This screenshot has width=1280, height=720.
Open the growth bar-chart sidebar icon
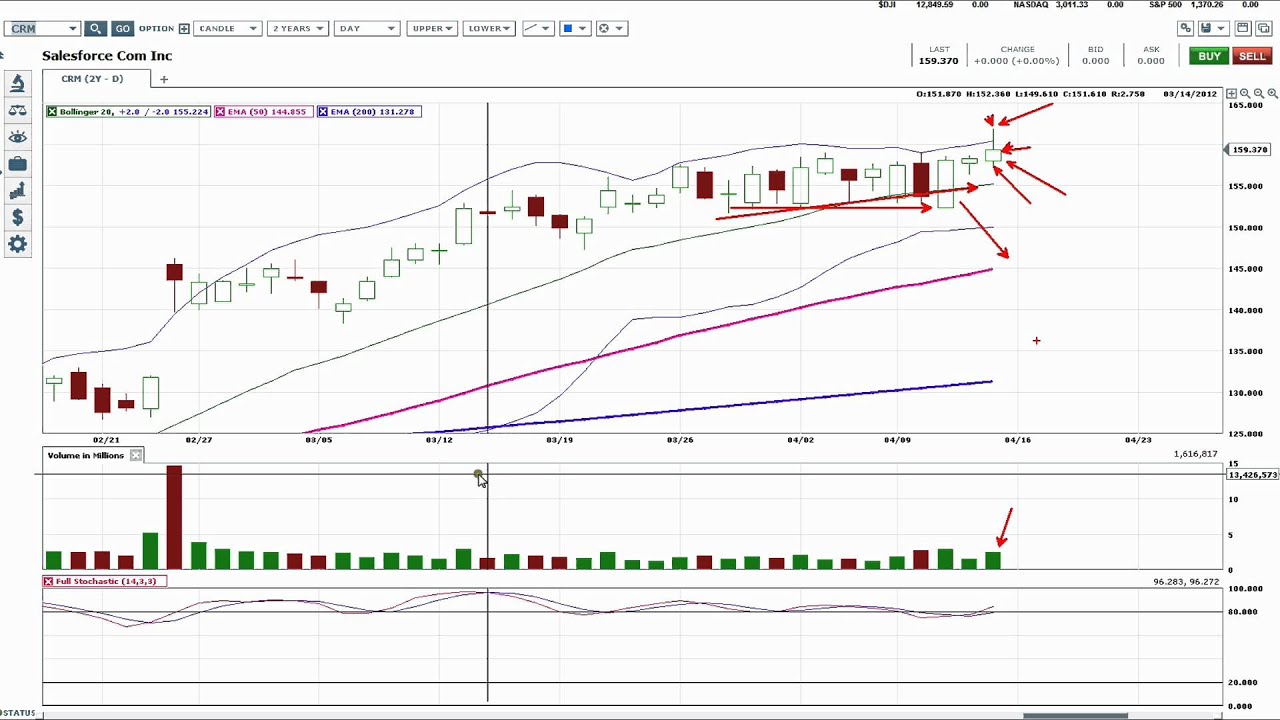pos(17,191)
